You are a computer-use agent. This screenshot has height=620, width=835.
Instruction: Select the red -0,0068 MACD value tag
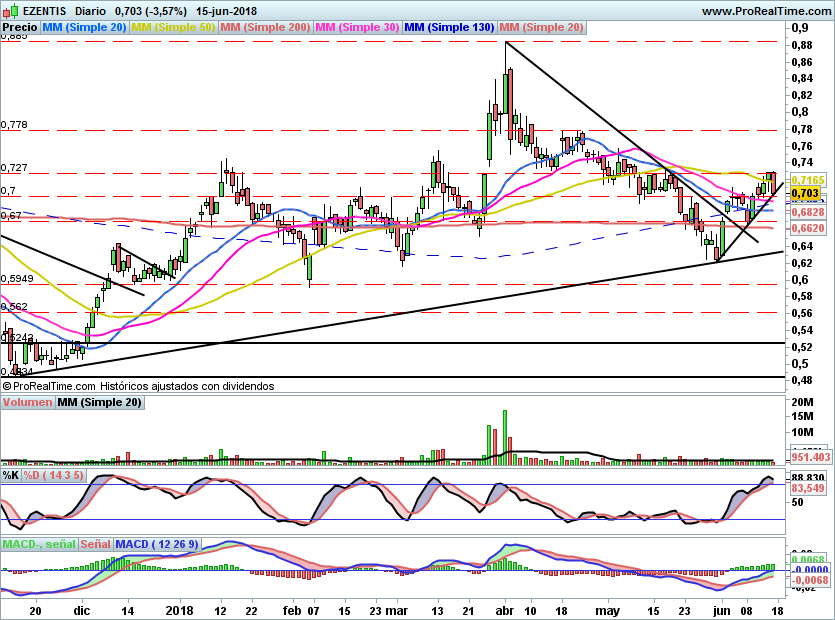(809, 580)
